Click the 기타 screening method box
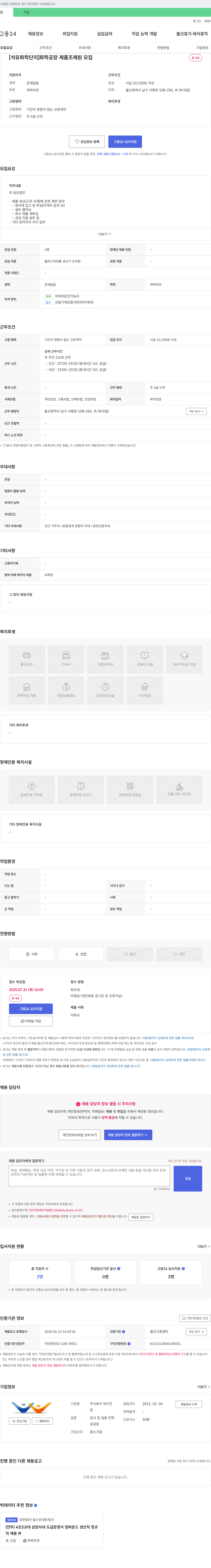211x1568 pixels. tap(179, 954)
